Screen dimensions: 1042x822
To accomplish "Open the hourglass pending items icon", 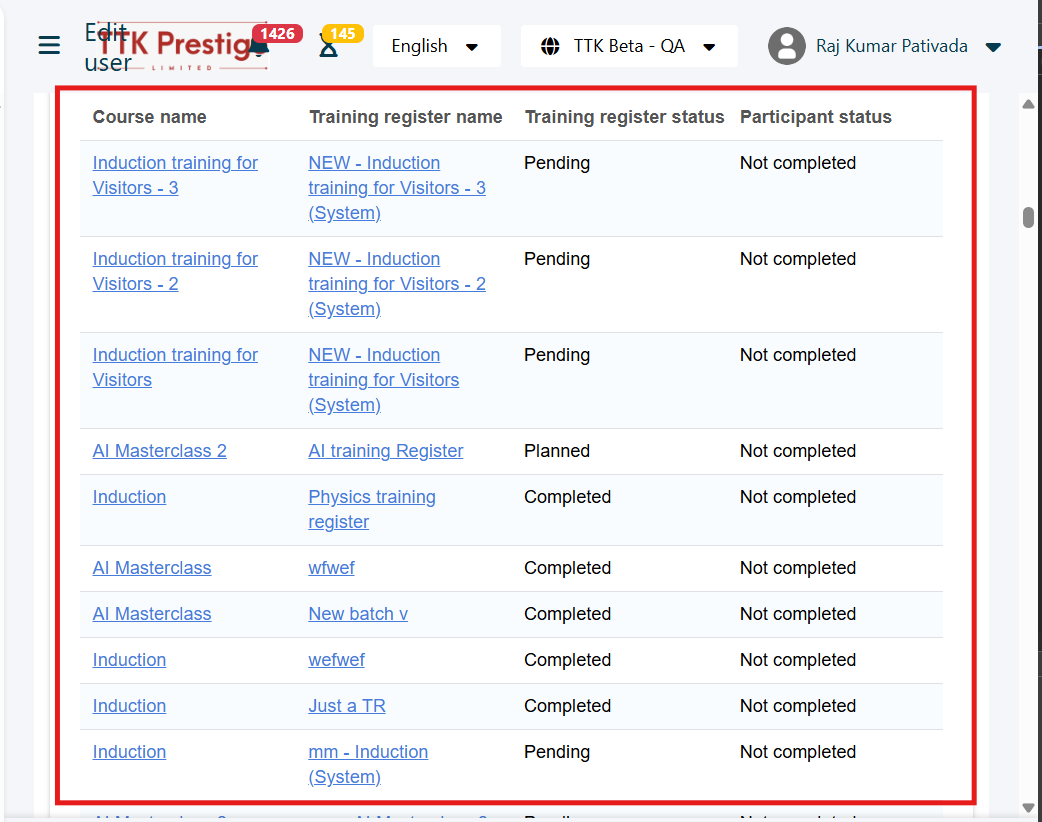I will 329,47.
